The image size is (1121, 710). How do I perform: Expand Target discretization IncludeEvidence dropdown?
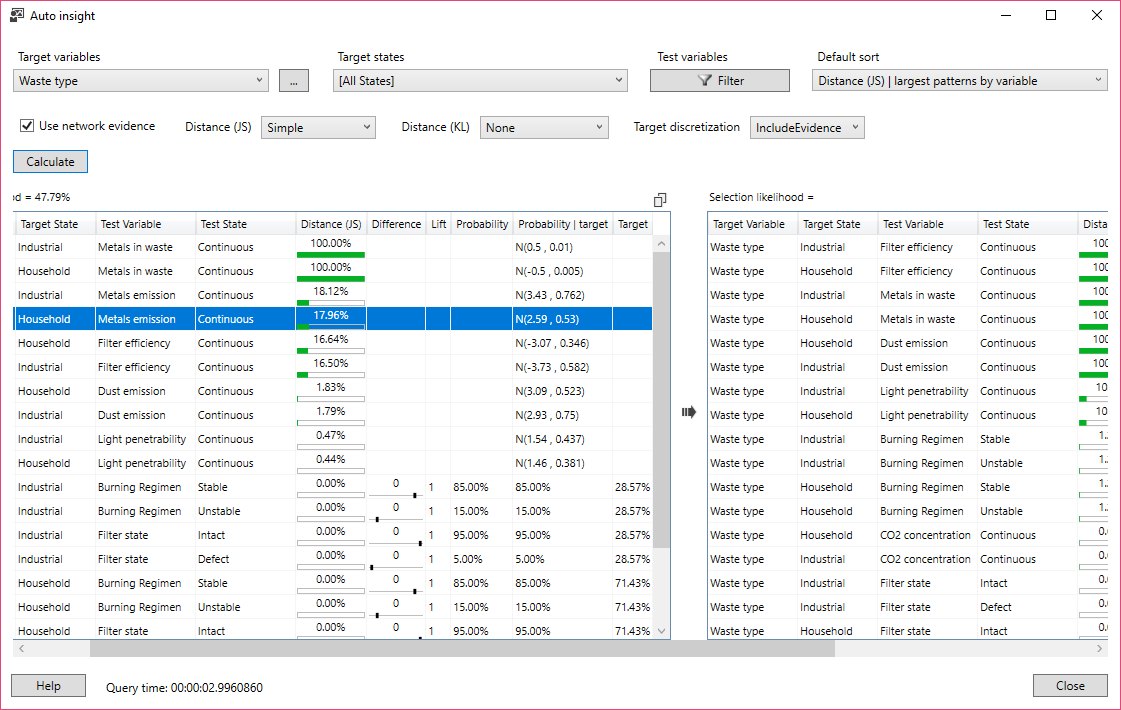point(806,127)
